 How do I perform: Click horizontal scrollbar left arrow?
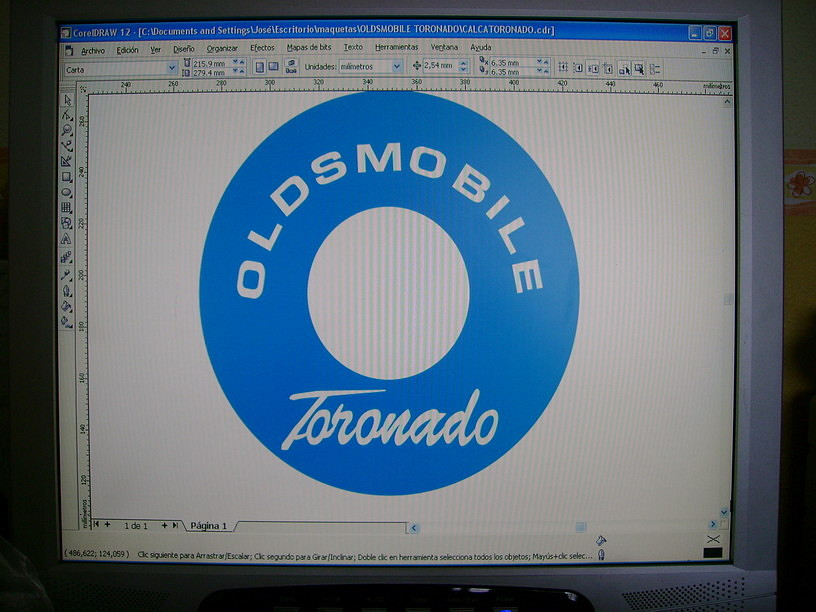[414, 528]
